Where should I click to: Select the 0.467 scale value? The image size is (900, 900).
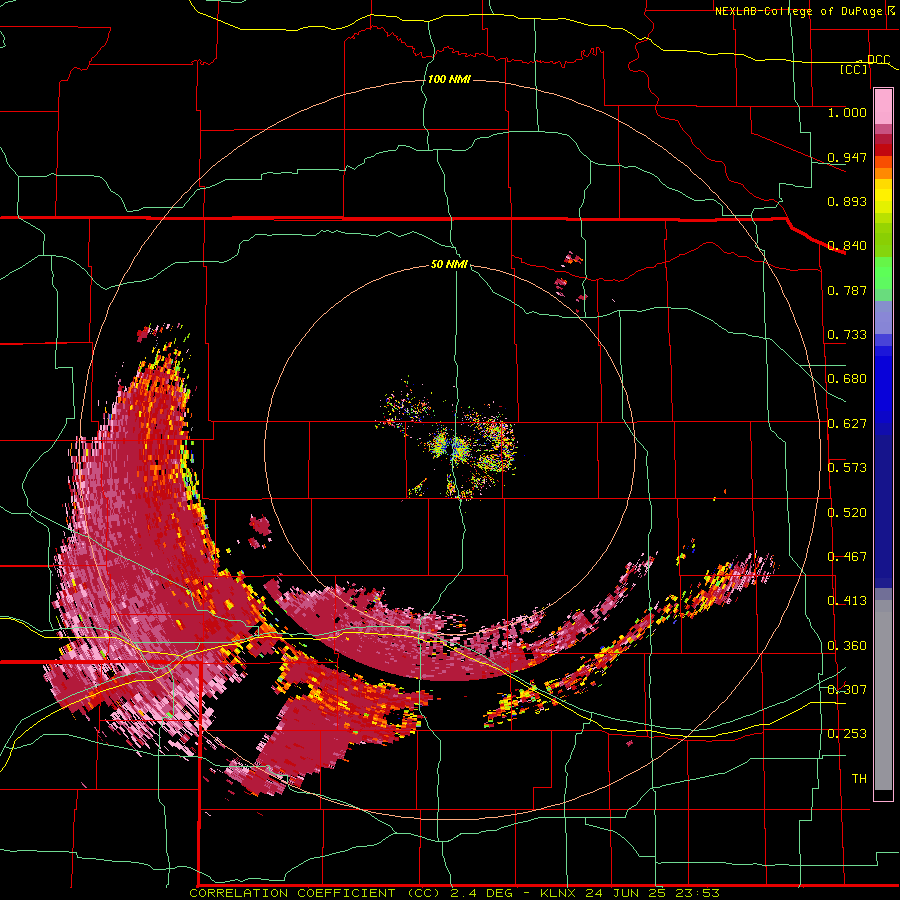pos(847,557)
